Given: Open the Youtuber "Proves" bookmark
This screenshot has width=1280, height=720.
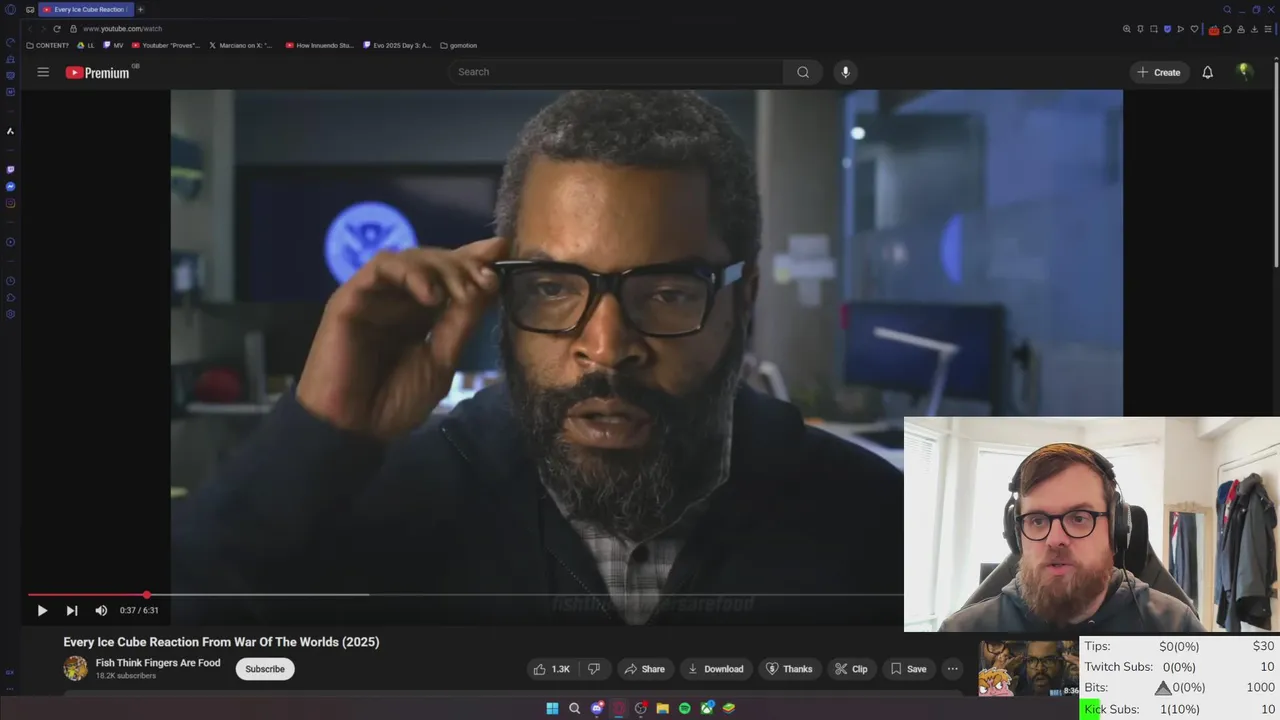Looking at the screenshot, I should point(166,45).
